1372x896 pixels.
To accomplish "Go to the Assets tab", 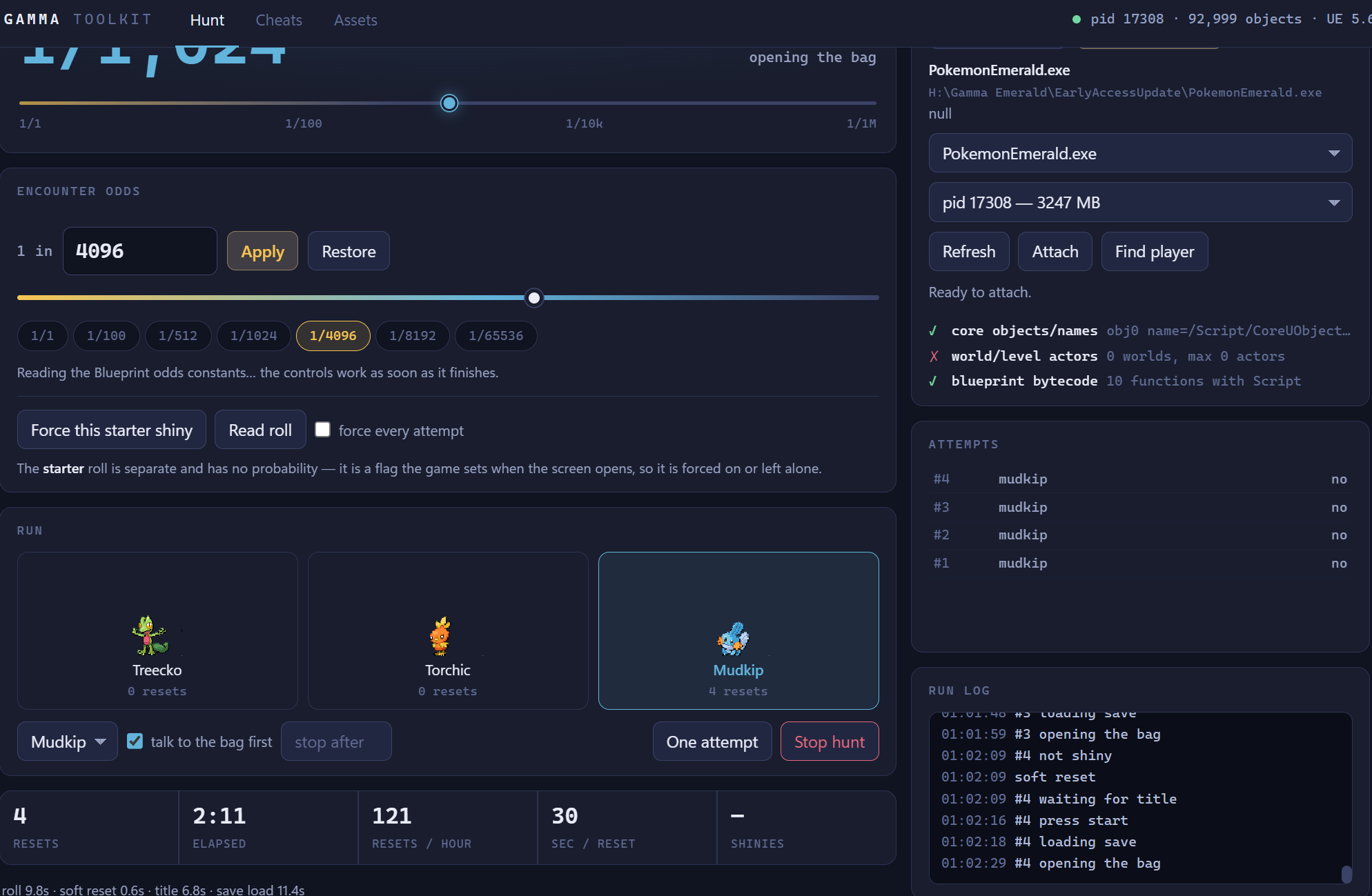I will click(x=355, y=20).
